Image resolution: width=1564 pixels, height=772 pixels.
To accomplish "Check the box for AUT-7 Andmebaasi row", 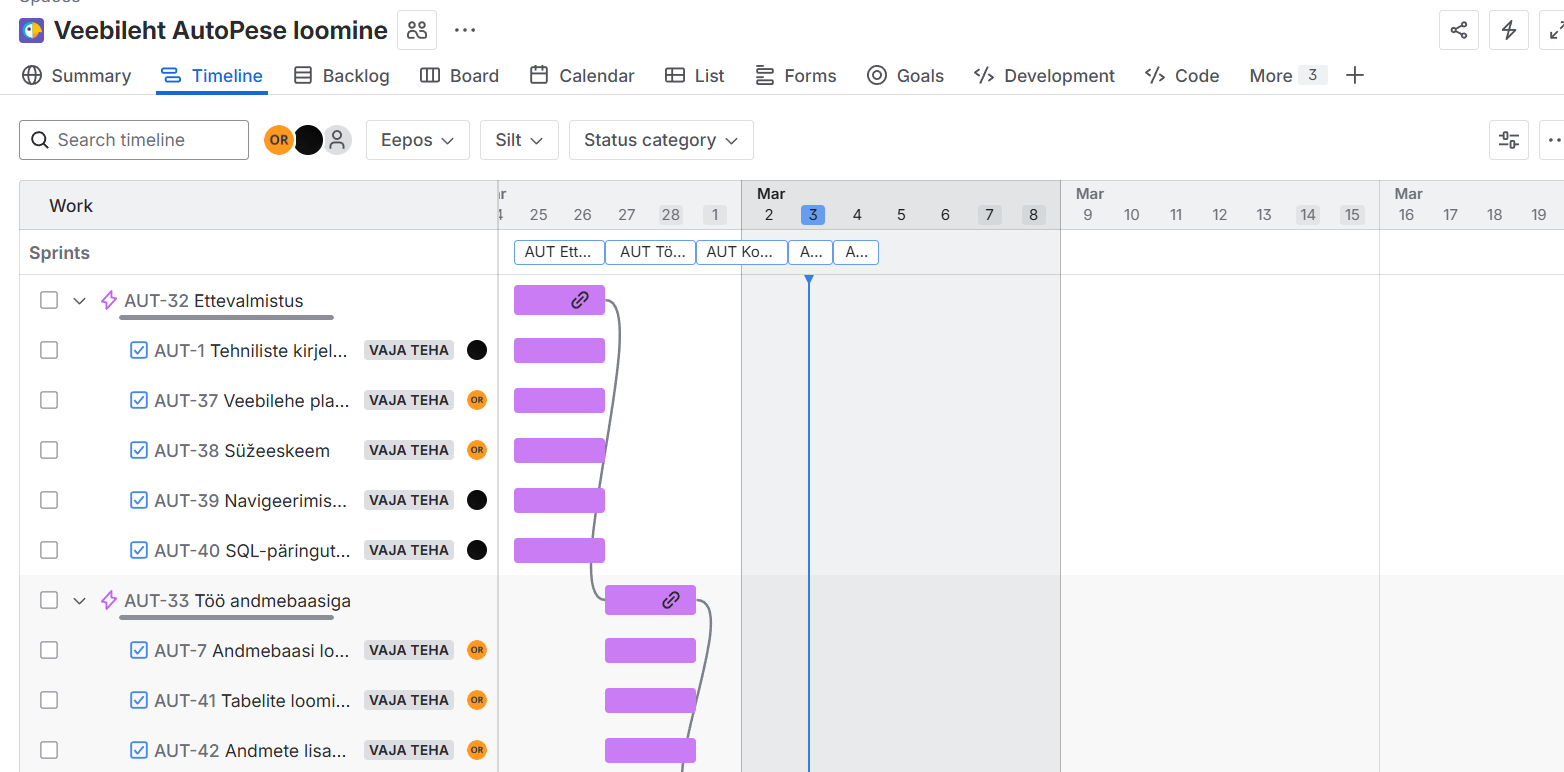I will (x=49, y=650).
